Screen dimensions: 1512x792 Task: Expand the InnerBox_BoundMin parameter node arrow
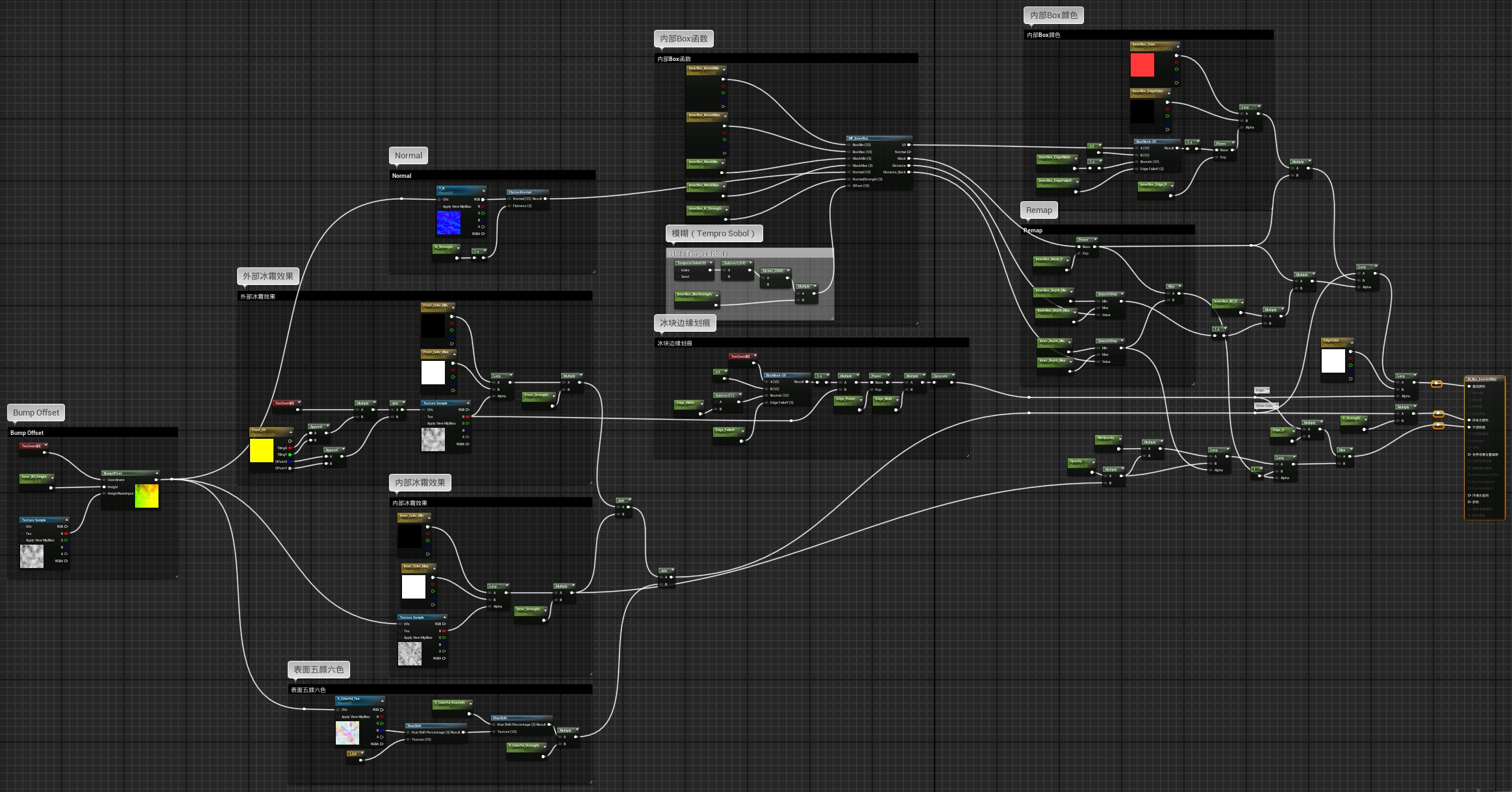(x=724, y=68)
